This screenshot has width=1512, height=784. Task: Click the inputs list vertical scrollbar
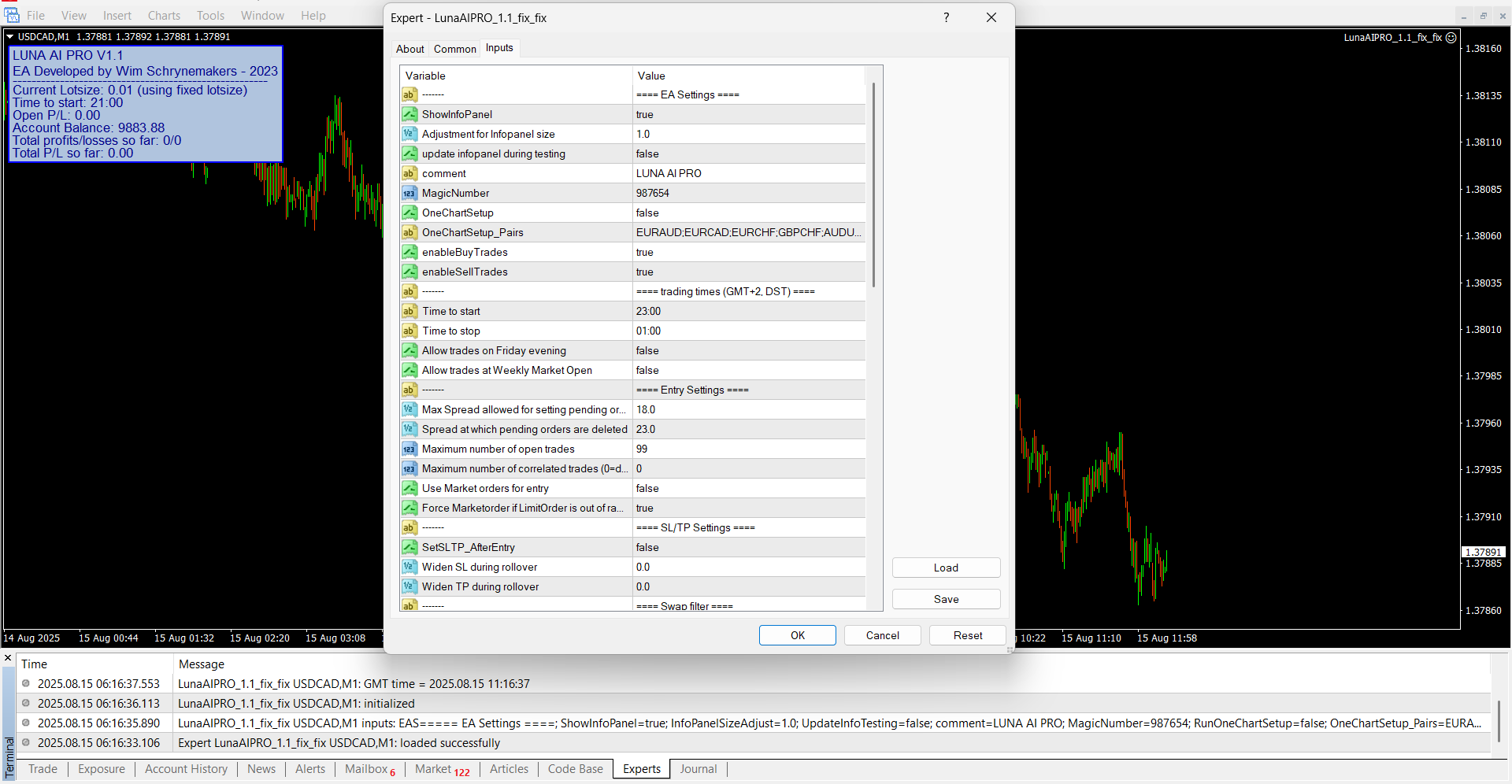tap(874, 185)
